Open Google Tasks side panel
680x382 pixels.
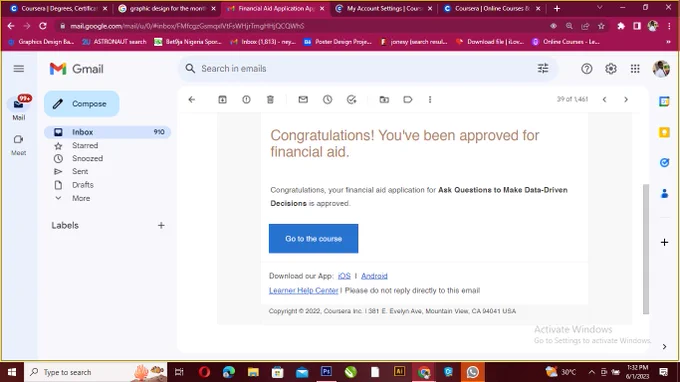coord(664,163)
